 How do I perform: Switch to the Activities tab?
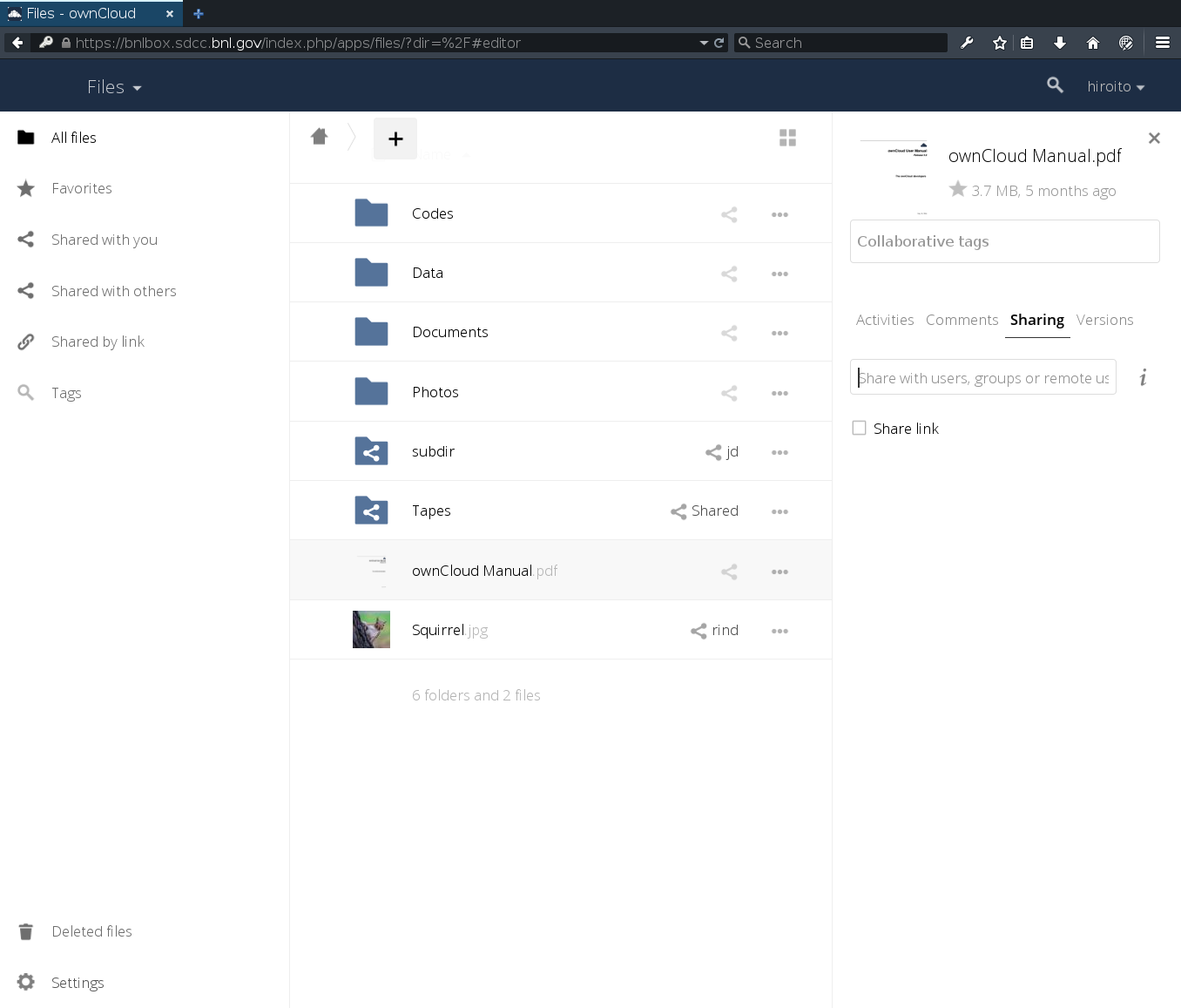pyautogui.click(x=885, y=320)
